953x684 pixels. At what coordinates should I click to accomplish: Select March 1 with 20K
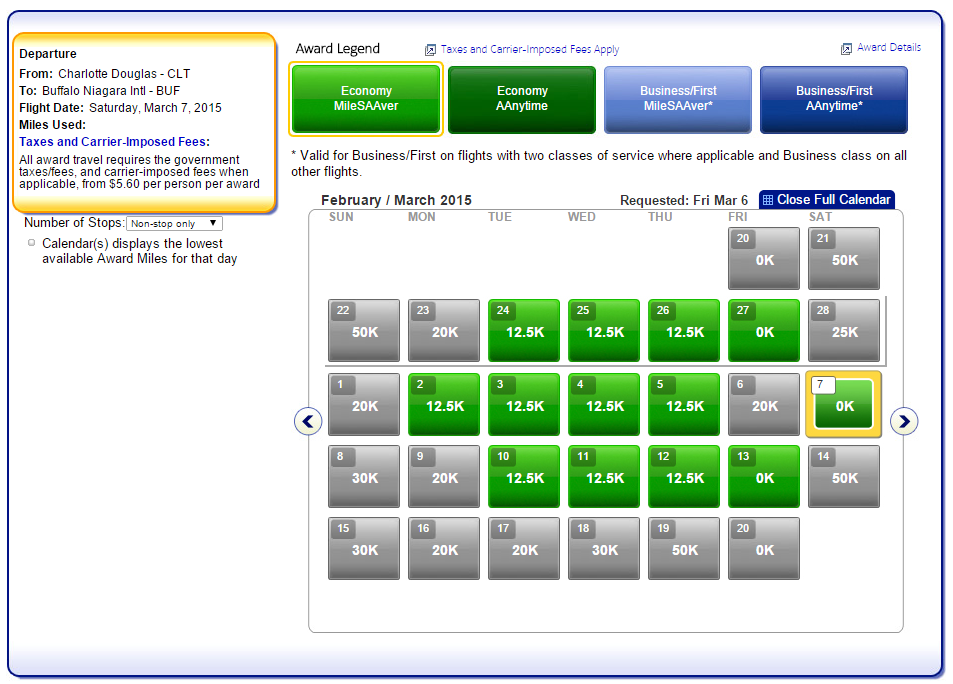[364, 404]
